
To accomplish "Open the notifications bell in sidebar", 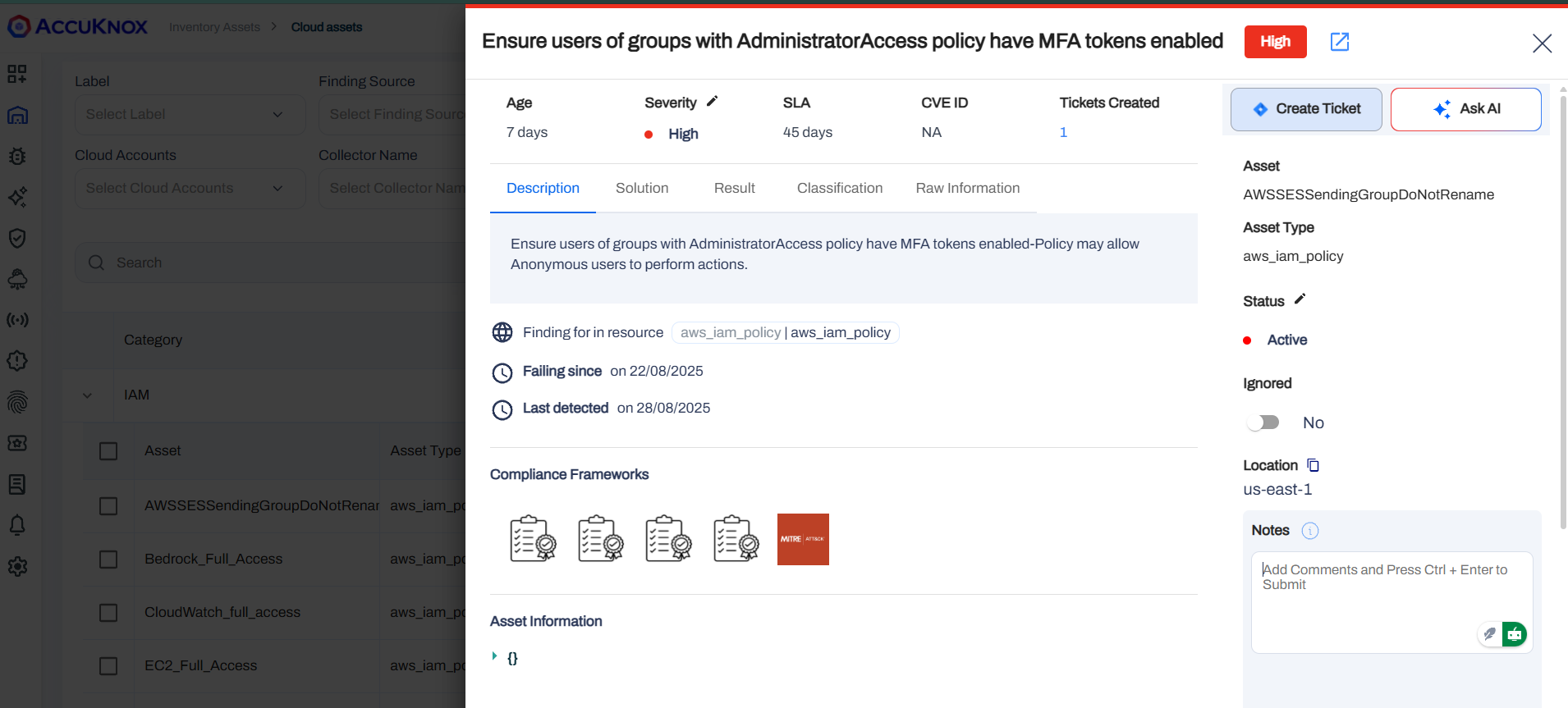I will tap(17, 525).
